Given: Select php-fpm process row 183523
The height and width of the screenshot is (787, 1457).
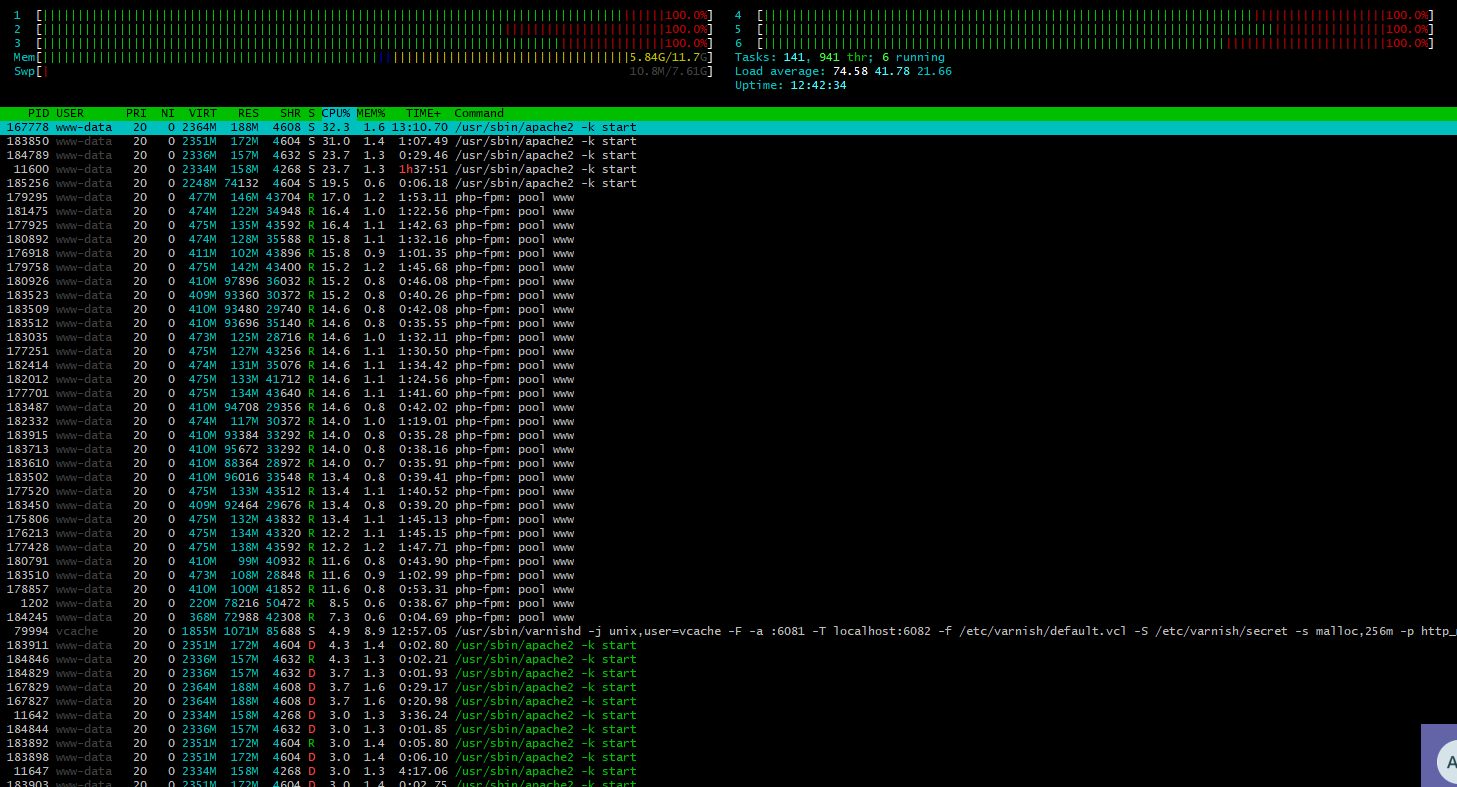Looking at the screenshot, I should pos(728,295).
